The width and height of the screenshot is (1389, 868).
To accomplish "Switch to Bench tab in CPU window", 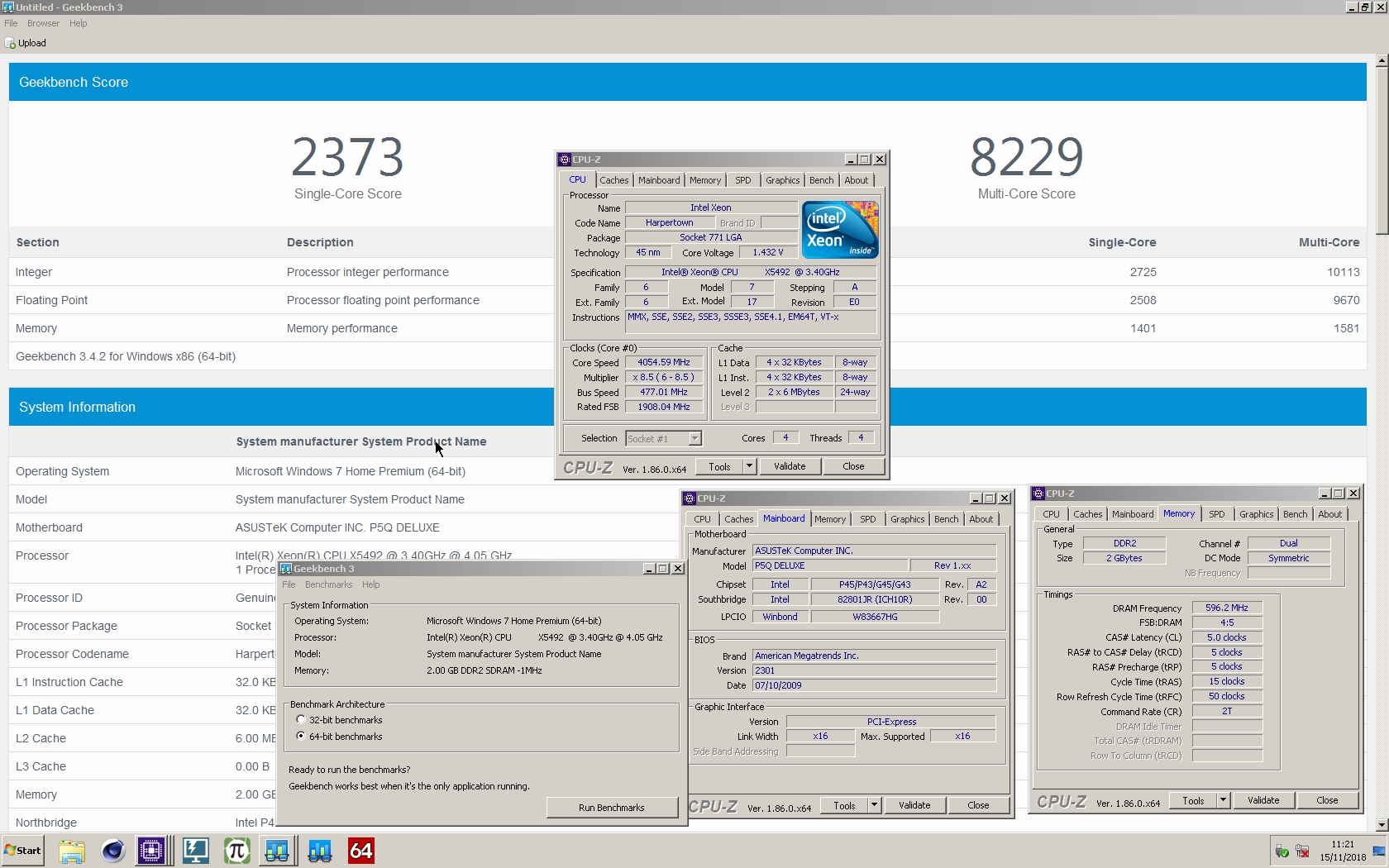I will click(821, 180).
